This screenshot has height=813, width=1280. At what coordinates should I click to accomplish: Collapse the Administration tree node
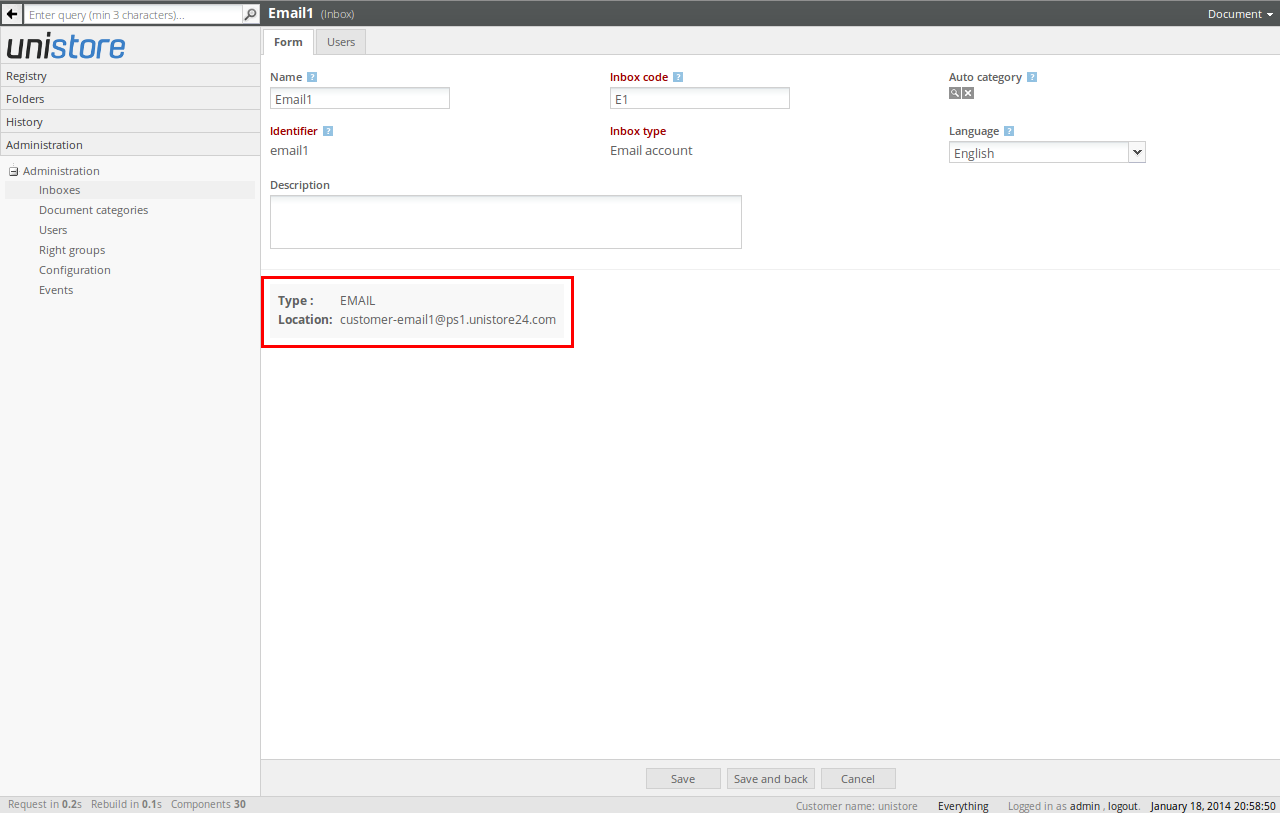click(14, 171)
